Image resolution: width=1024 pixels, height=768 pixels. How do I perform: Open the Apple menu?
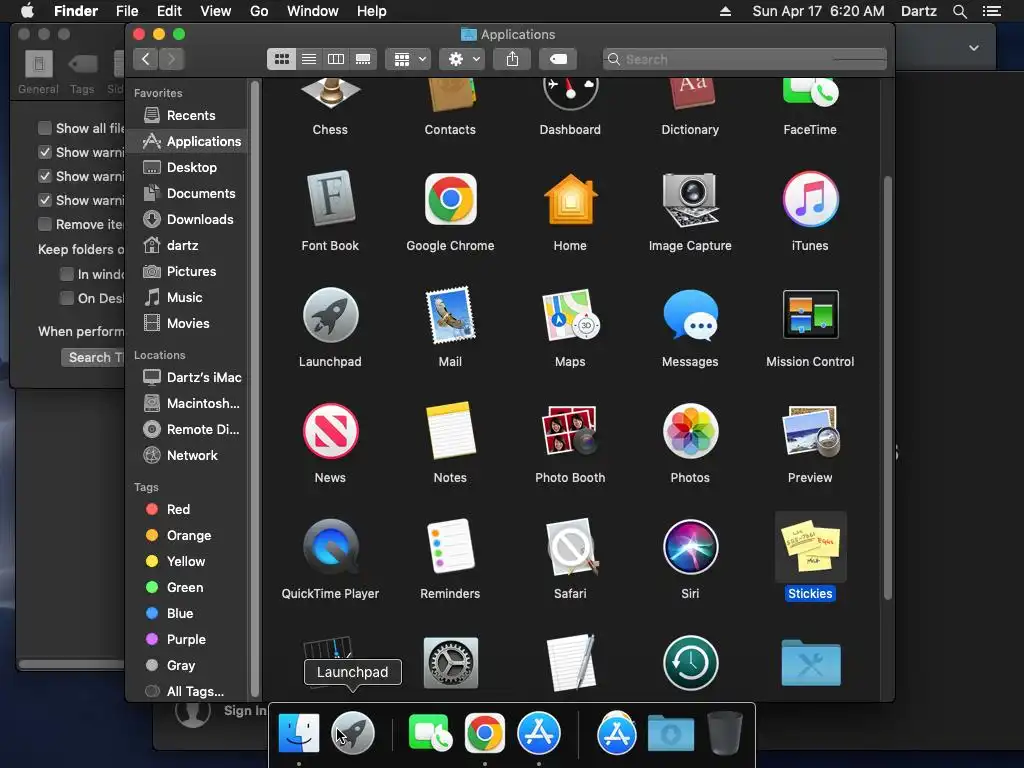pos(27,11)
